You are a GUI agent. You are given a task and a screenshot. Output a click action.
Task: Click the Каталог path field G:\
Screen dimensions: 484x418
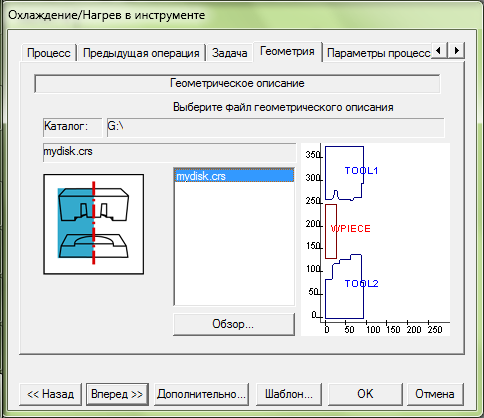pos(275,127)
